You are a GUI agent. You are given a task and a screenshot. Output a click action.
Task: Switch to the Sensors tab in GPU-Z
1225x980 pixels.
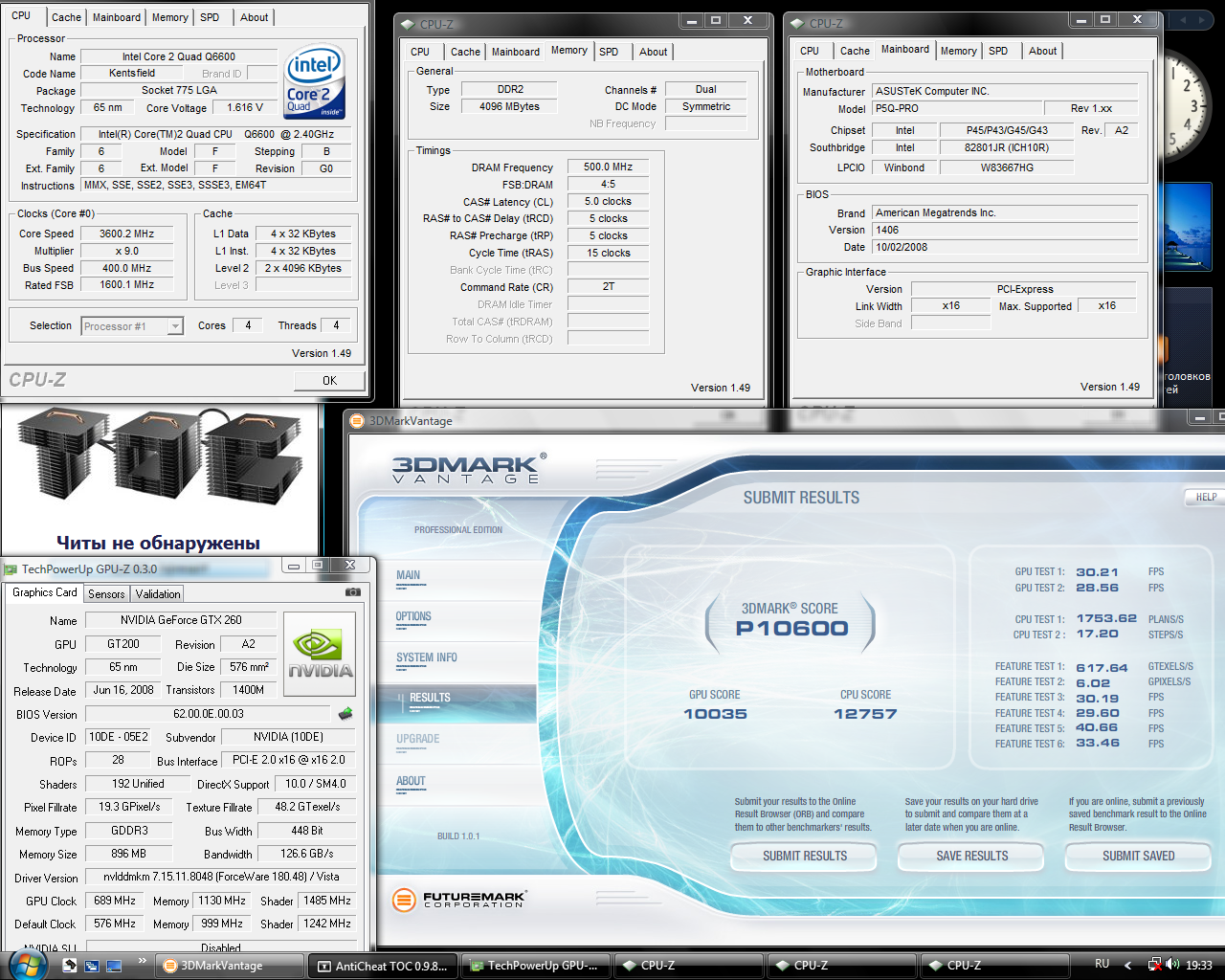tap(106, 594)
